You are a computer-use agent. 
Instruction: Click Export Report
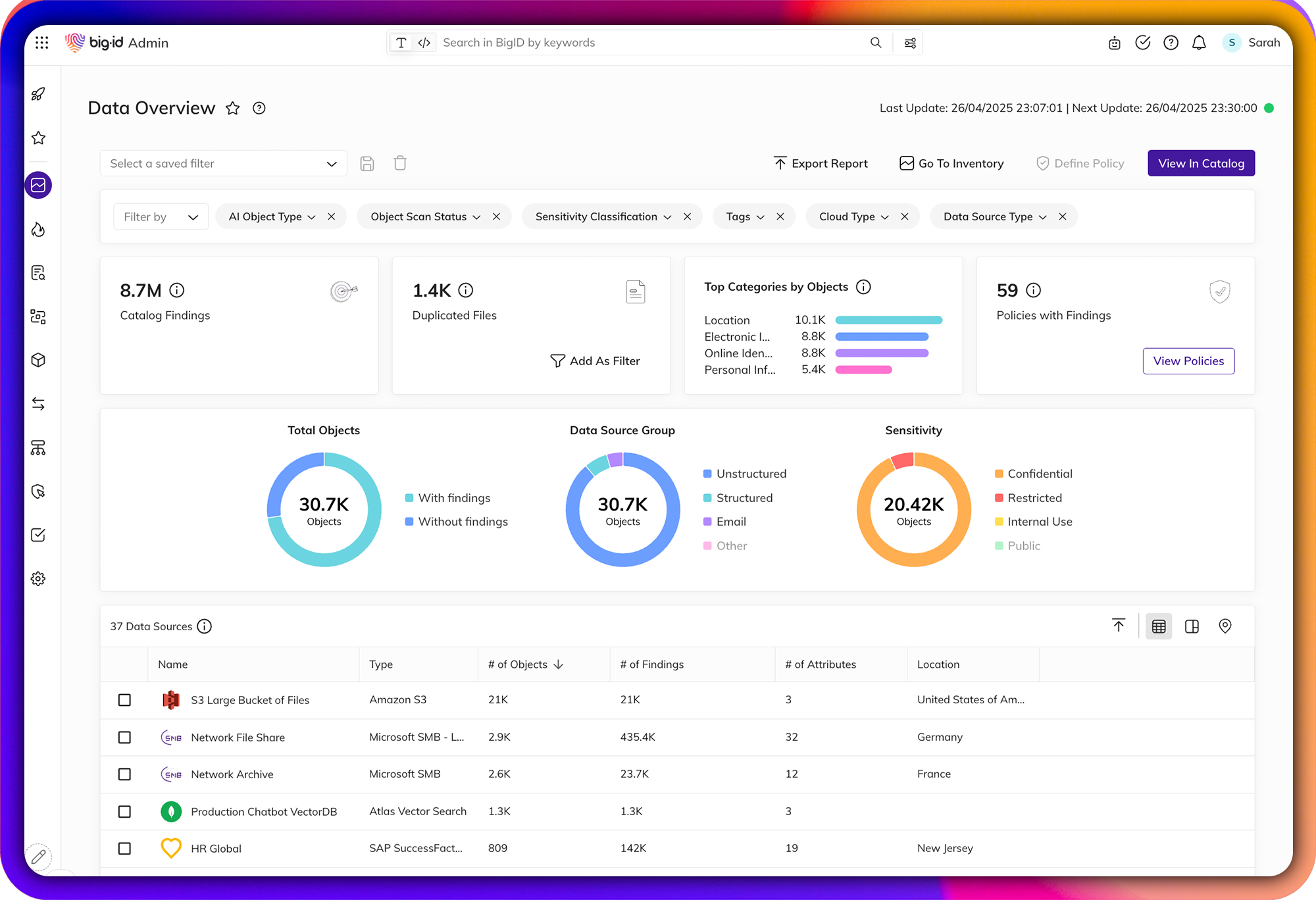point(821,163)
